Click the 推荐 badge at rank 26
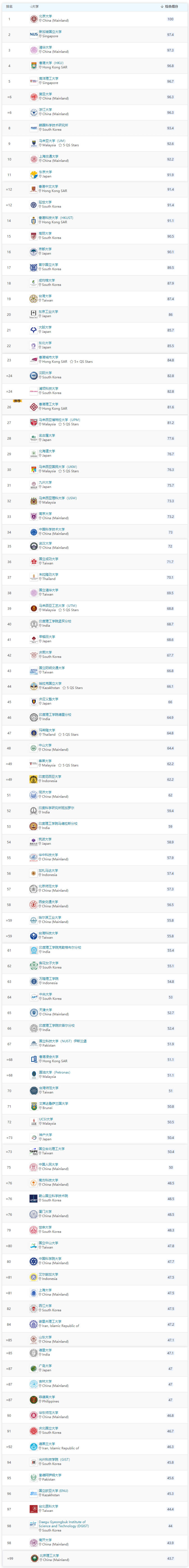This screenshot has width=189, height=1568. pyautogui.click(x=17, y=401)
